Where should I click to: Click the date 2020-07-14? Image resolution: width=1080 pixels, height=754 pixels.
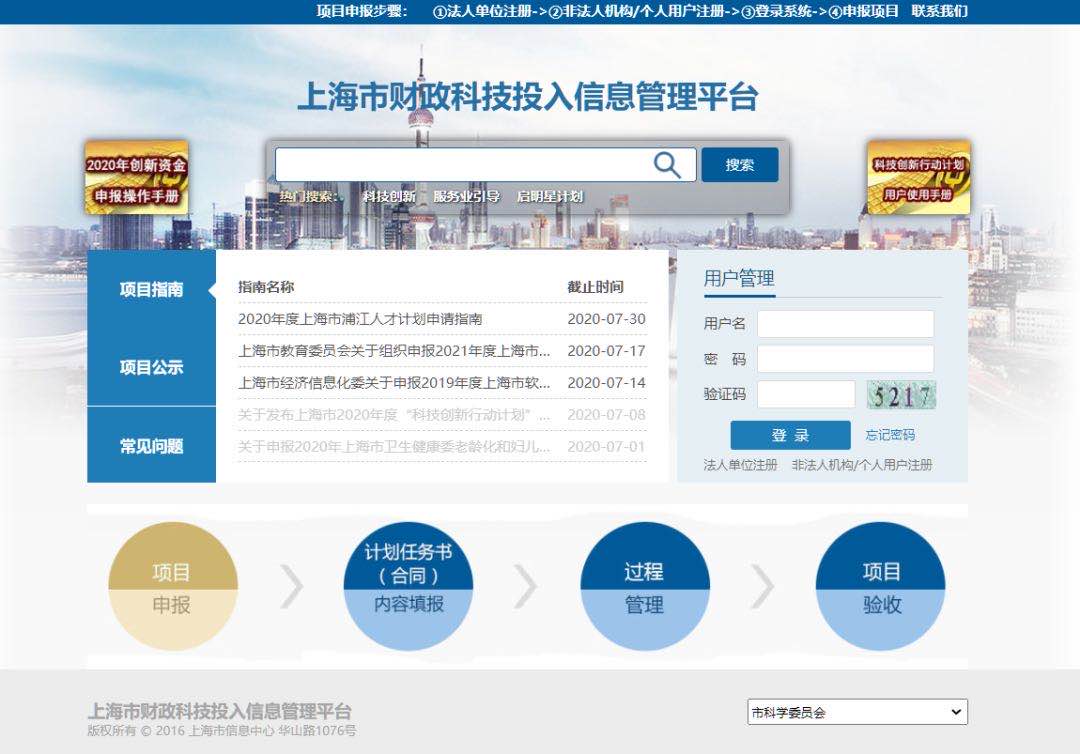[606, 382]
